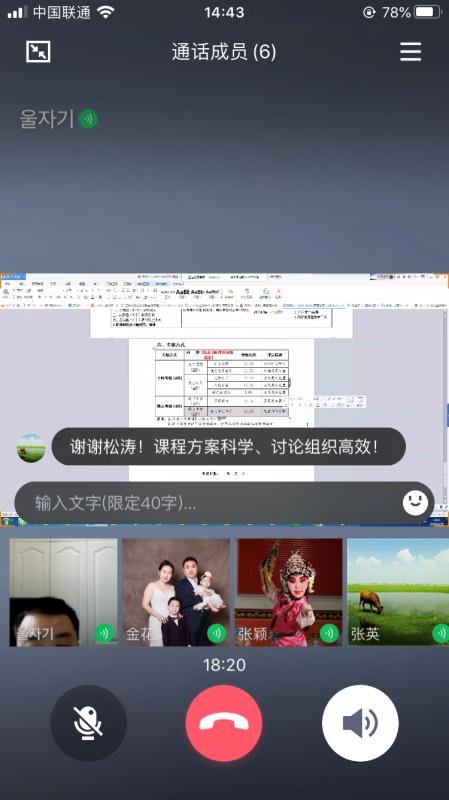
Task: Tap the shared screen document table
Action: click(222, 383)
